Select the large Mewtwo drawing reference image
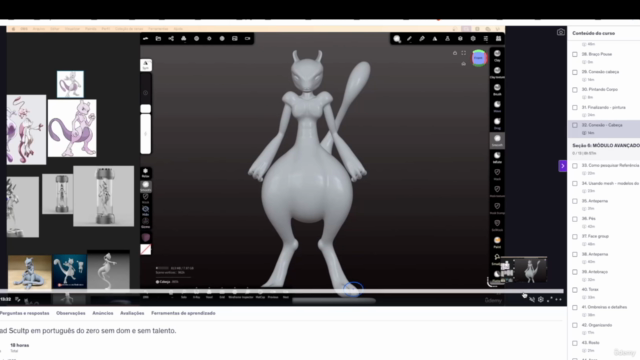 click(72, 128)
